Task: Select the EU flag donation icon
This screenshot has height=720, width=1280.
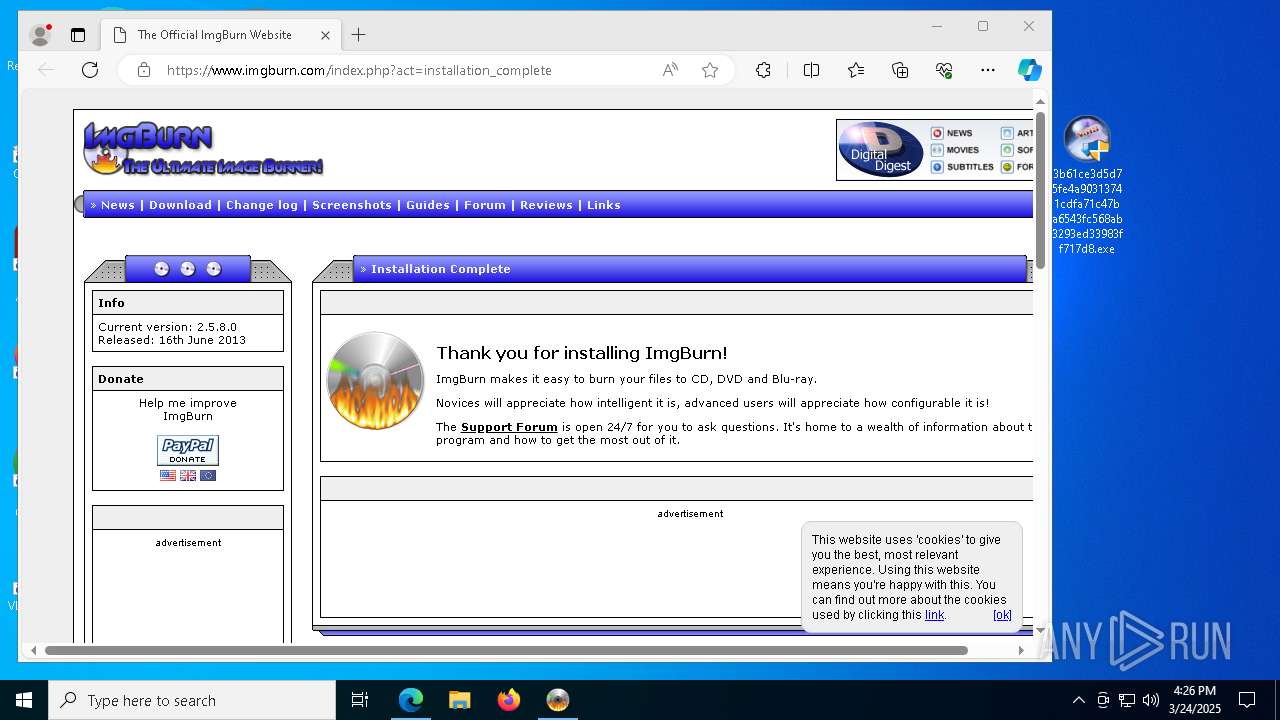Action: click(x=208, y=476)
